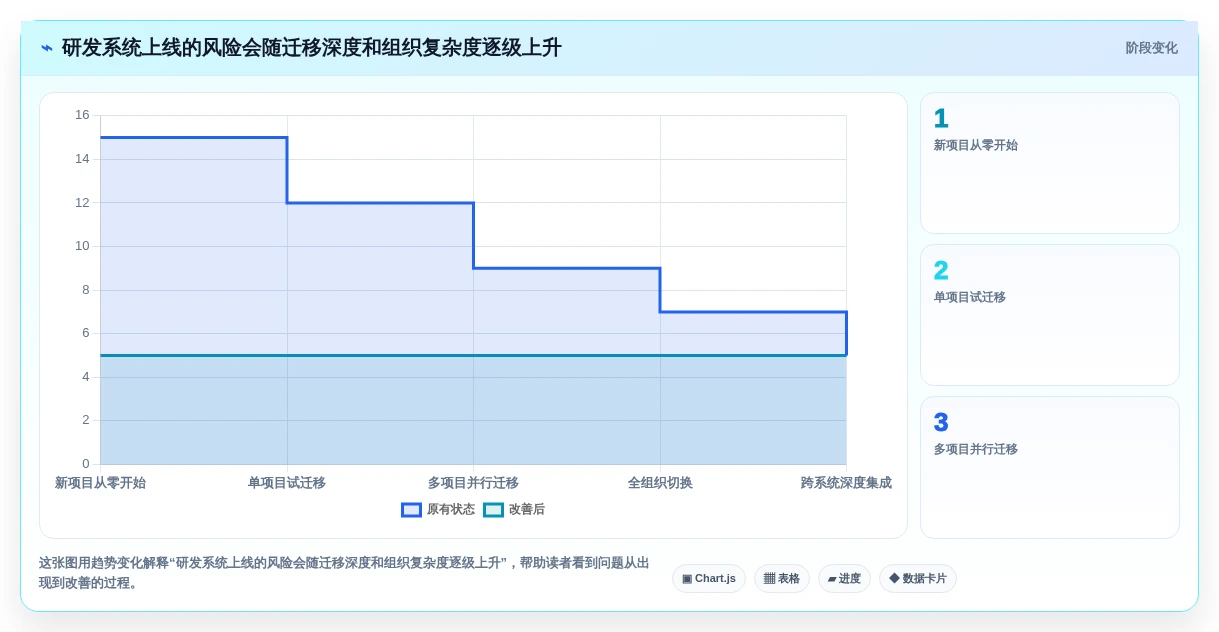Click y-axis value 4

pos(86,377)
